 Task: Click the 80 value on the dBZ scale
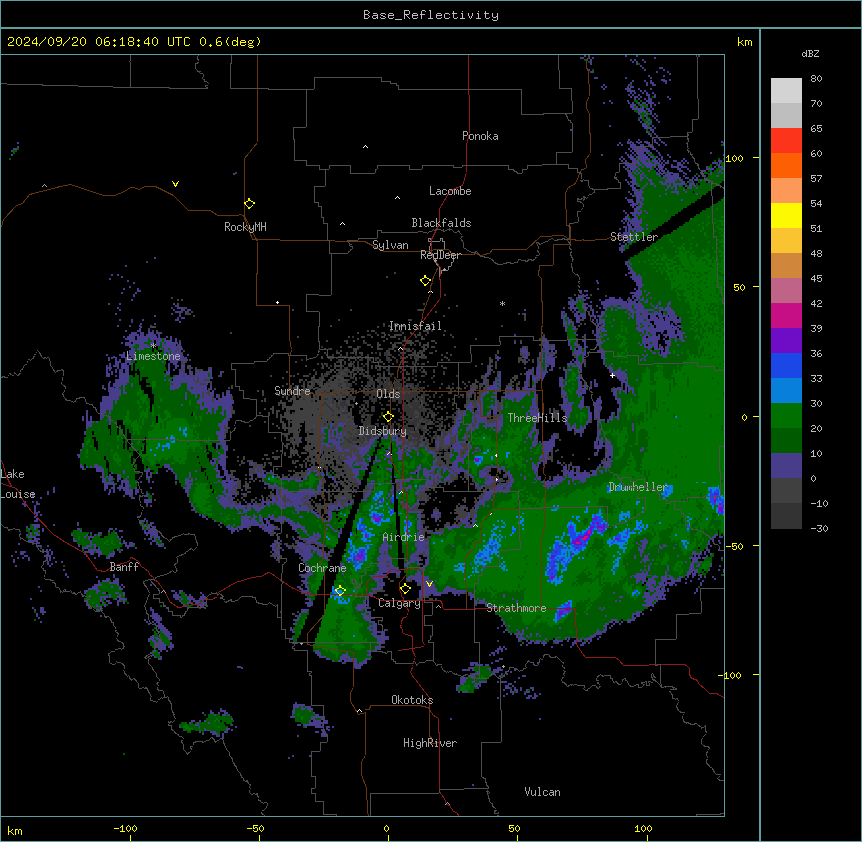click(816, 79)
